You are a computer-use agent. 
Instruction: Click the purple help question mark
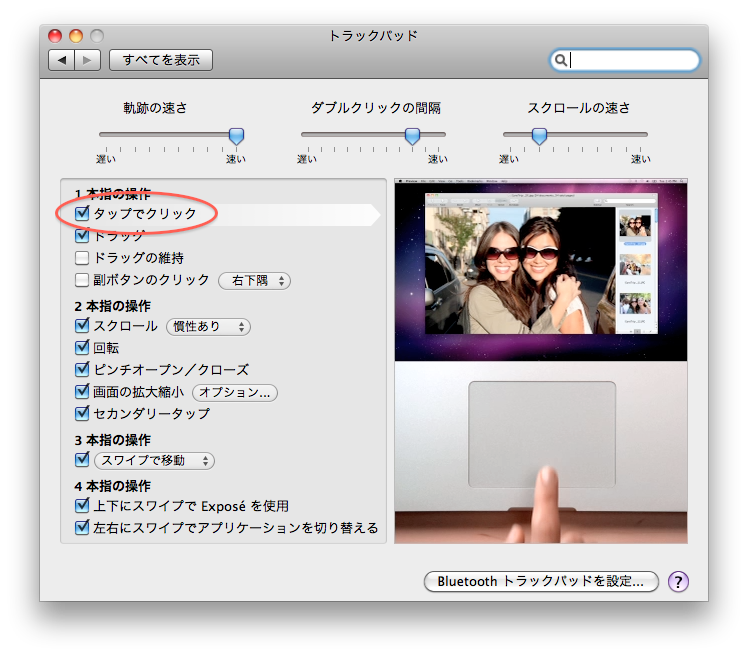[678, 581]
